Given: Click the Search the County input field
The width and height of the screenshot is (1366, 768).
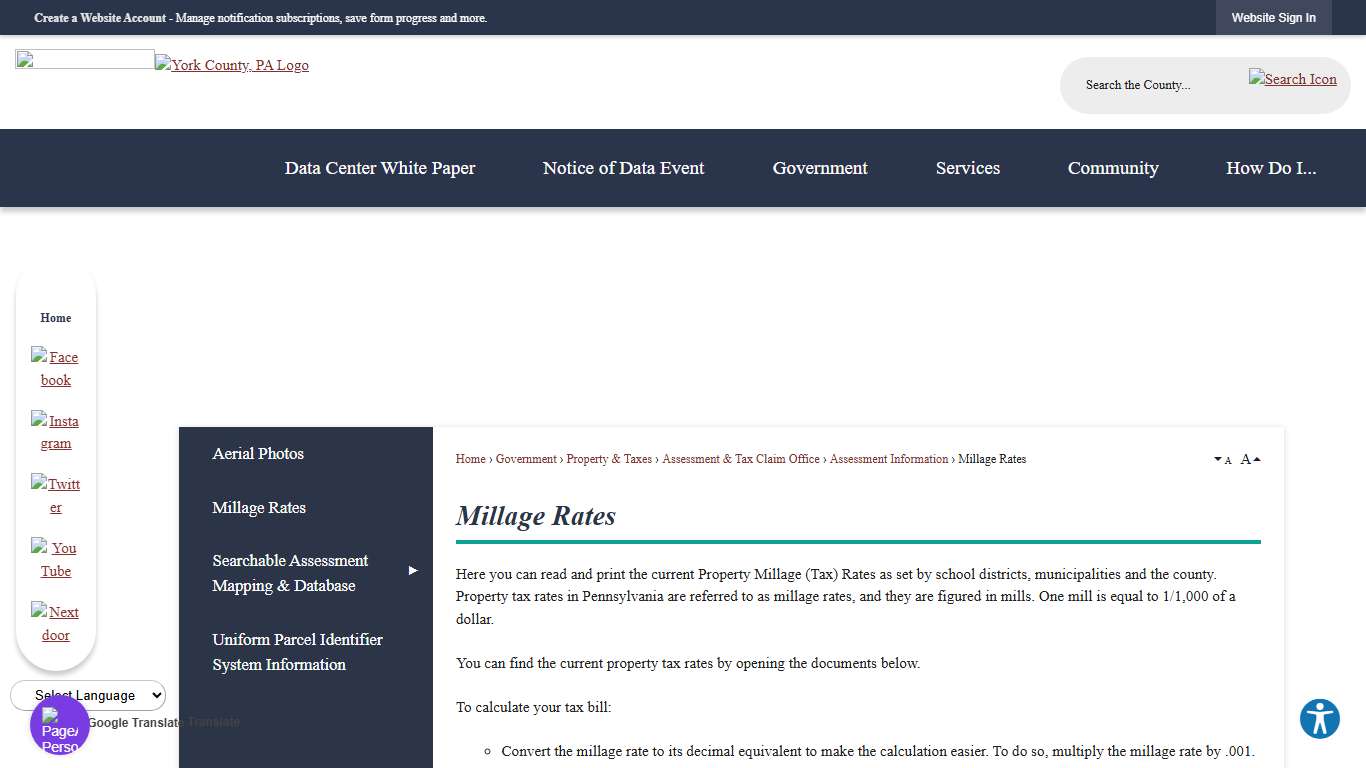Looking at the screenshot, I should (1150, 85).
